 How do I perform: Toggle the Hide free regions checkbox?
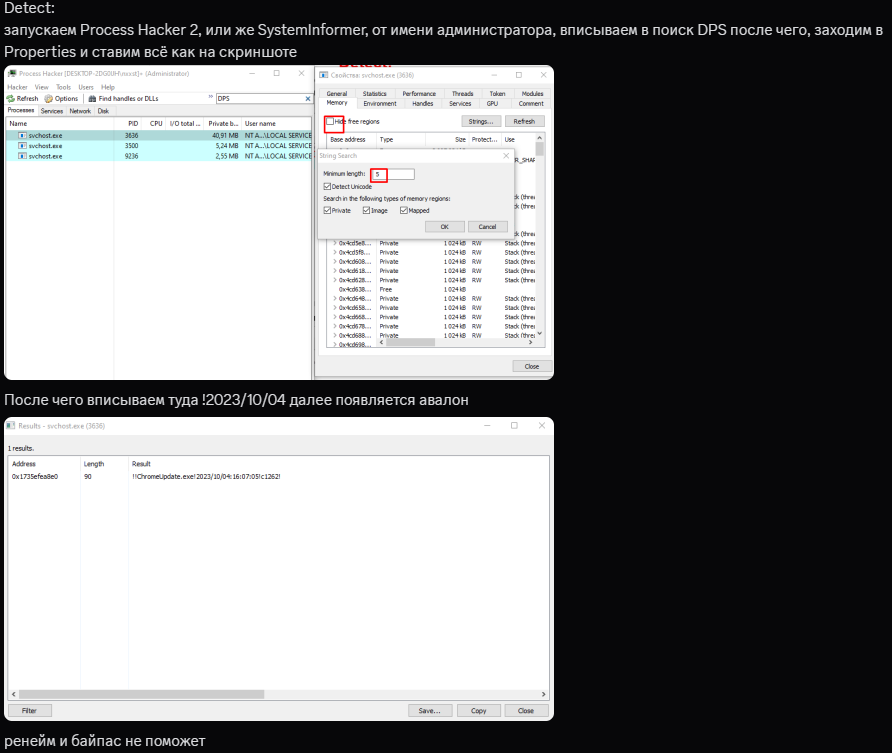point(330,121)
